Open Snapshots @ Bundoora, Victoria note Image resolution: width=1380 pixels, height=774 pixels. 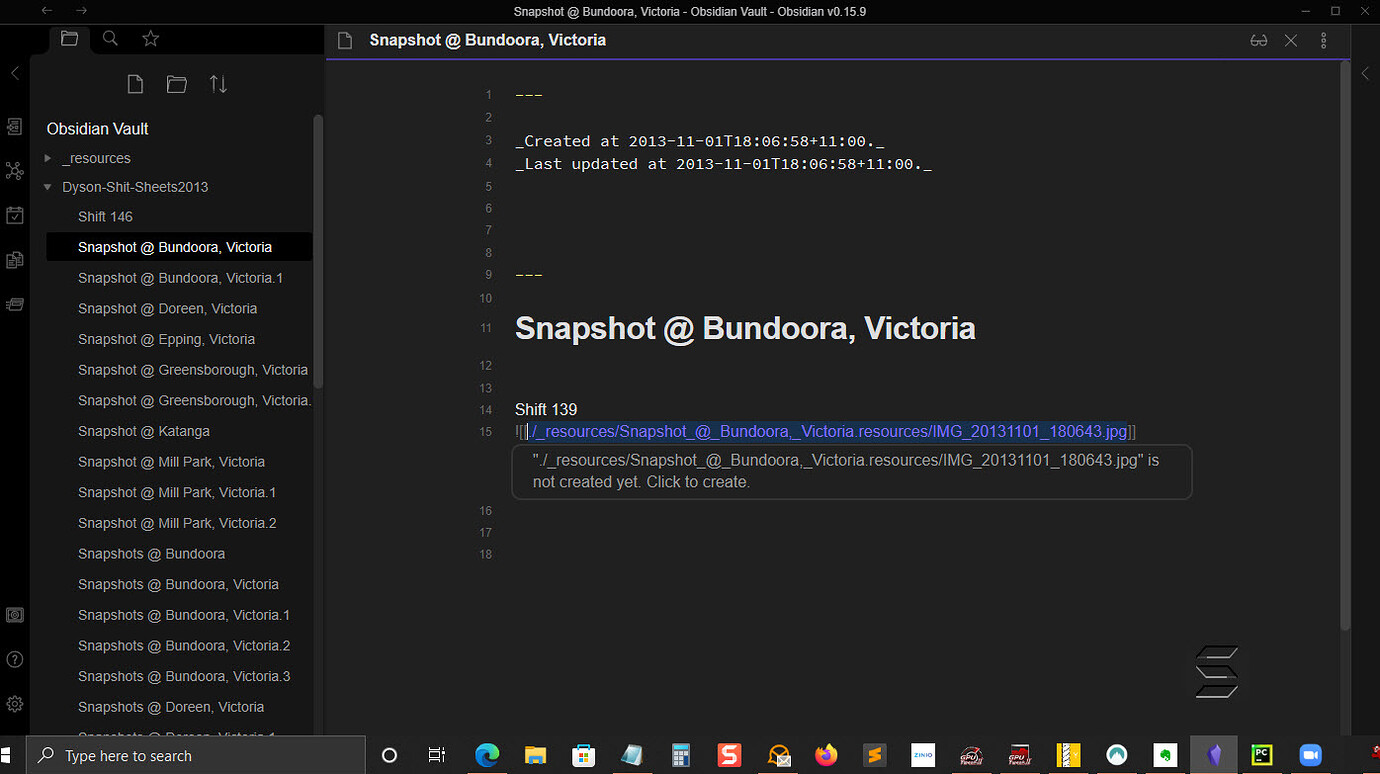[180, 584]
